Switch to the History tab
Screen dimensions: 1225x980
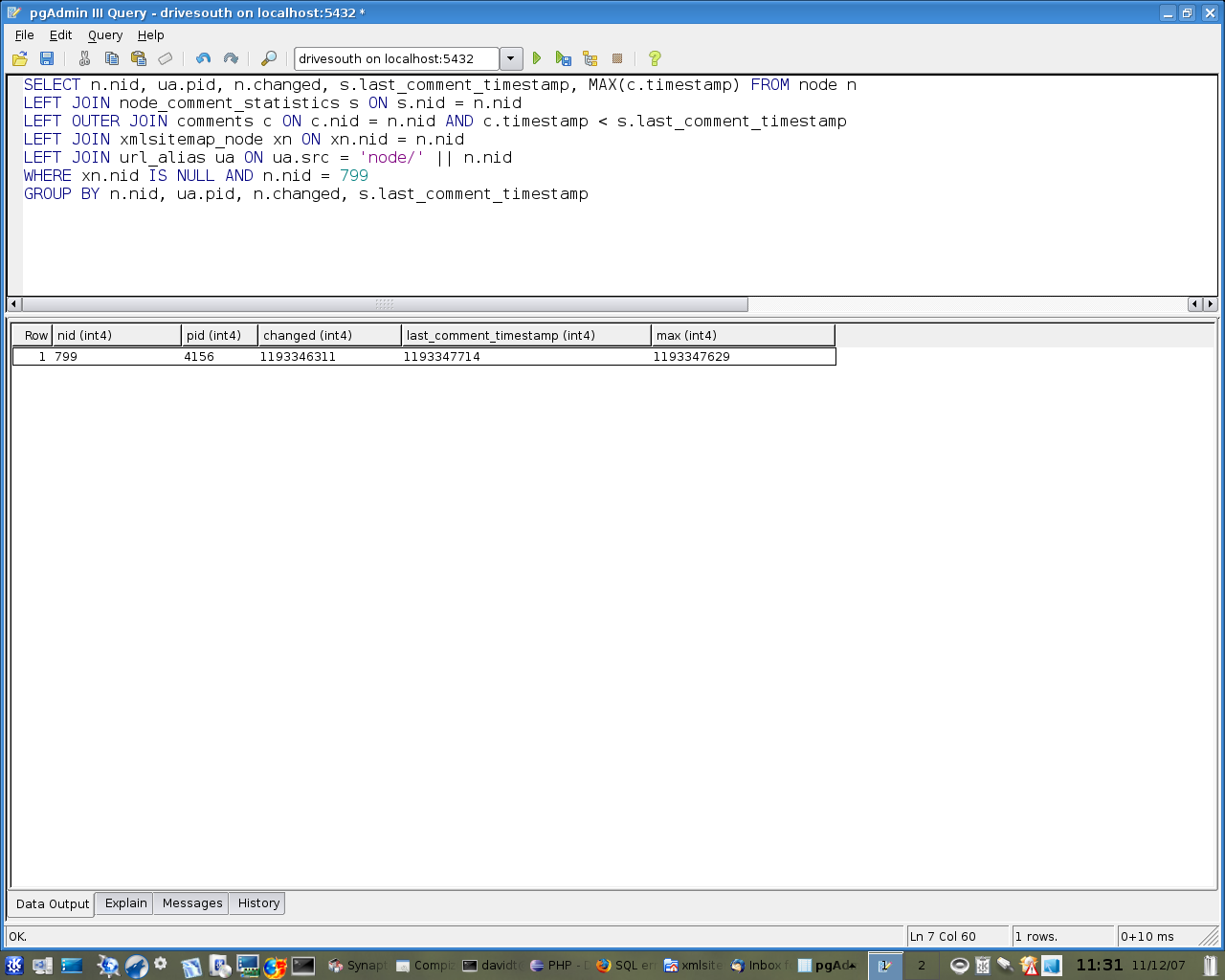point(258,902)
